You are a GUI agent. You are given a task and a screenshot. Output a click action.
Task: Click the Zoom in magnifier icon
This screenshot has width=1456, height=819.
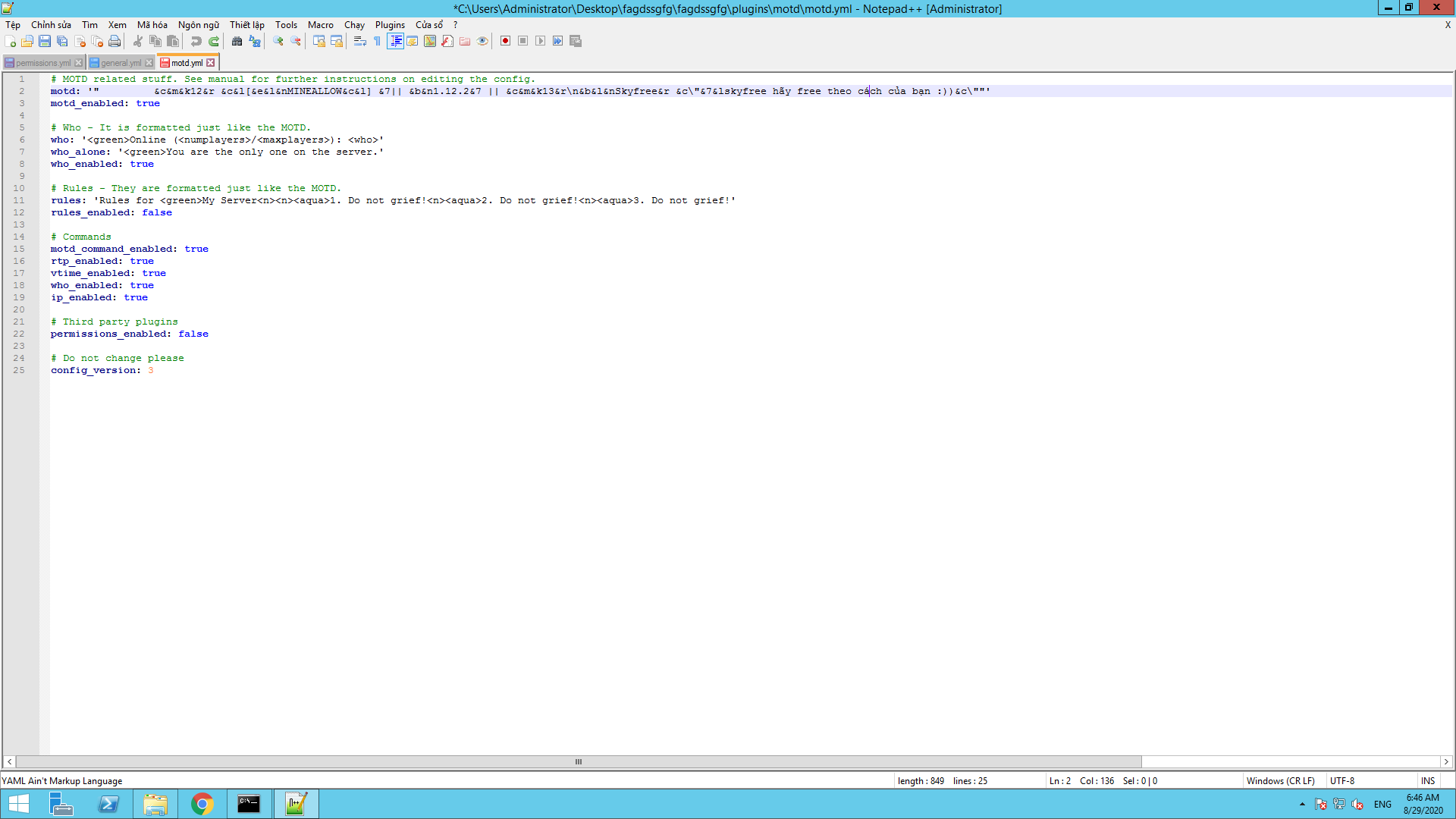(278, 41)
